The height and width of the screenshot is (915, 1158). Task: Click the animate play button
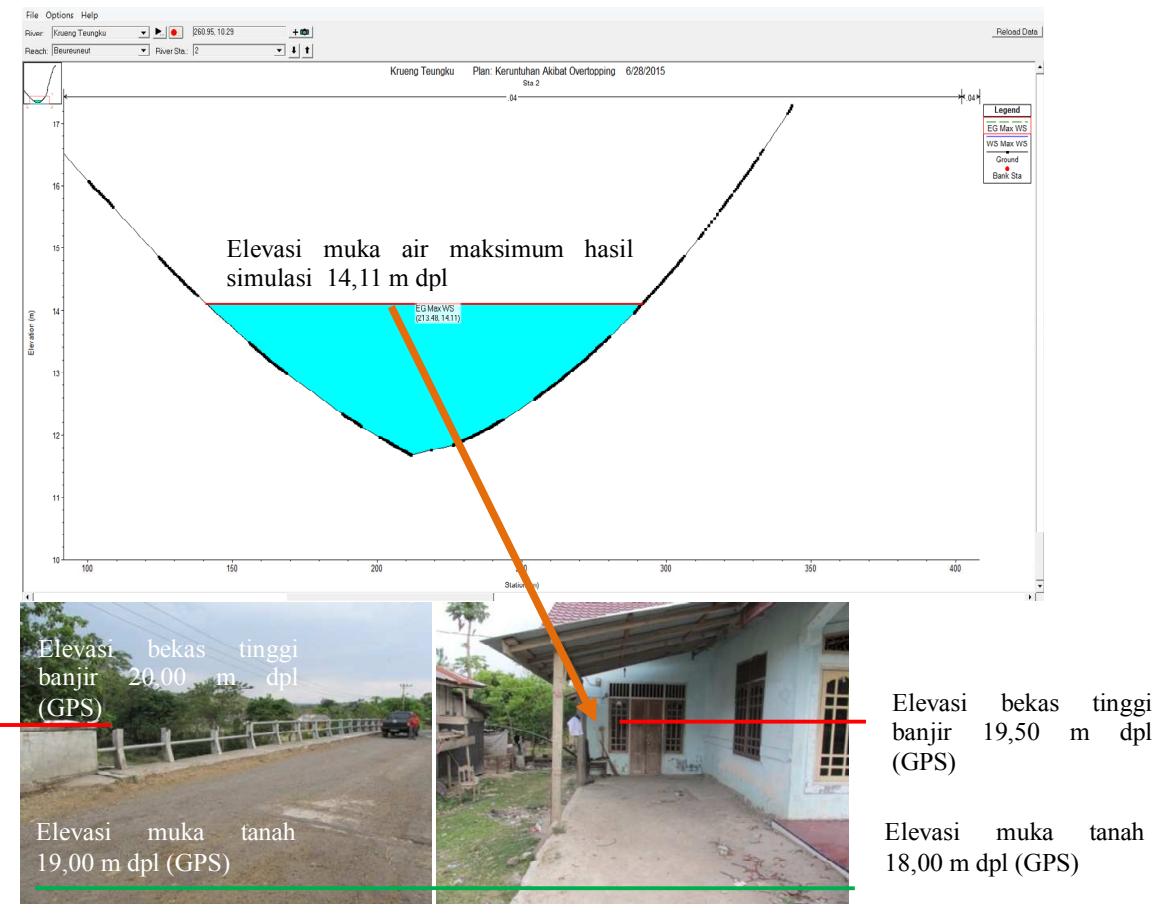159,32
